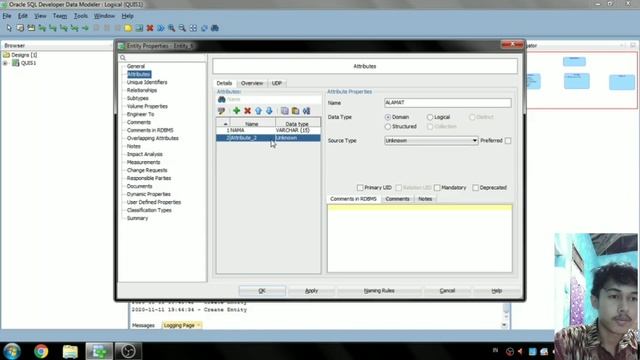The width and height of the screenshot is (640, 360).
Task: Remove selected attribute with red X
Action: (247, 111)
